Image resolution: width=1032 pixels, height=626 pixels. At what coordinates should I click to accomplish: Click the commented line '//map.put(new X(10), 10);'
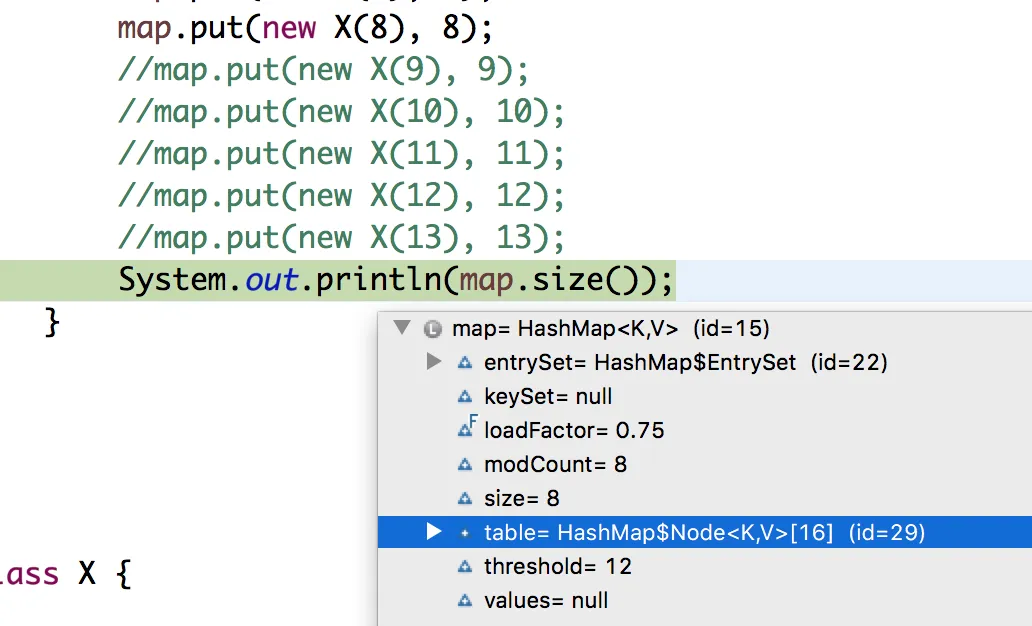coord(341,112)
